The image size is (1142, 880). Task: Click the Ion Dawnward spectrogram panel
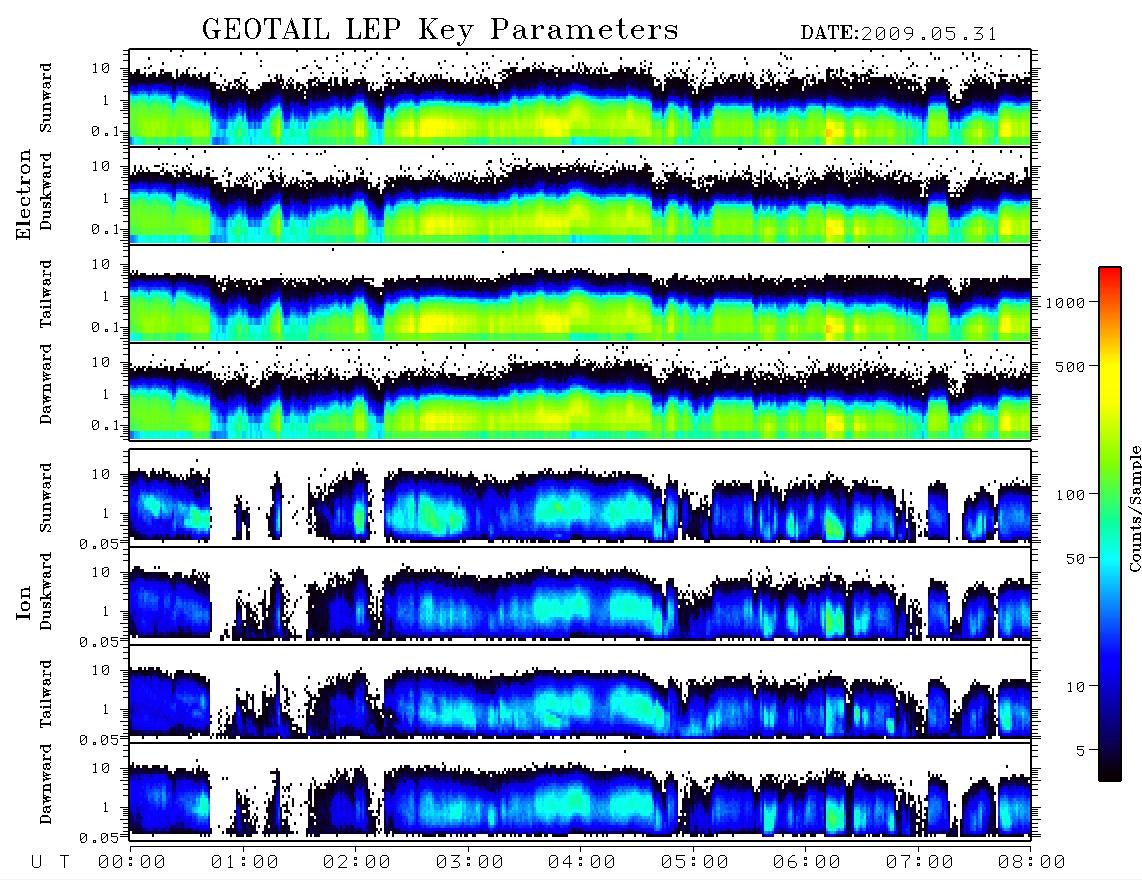pos(580,790)
